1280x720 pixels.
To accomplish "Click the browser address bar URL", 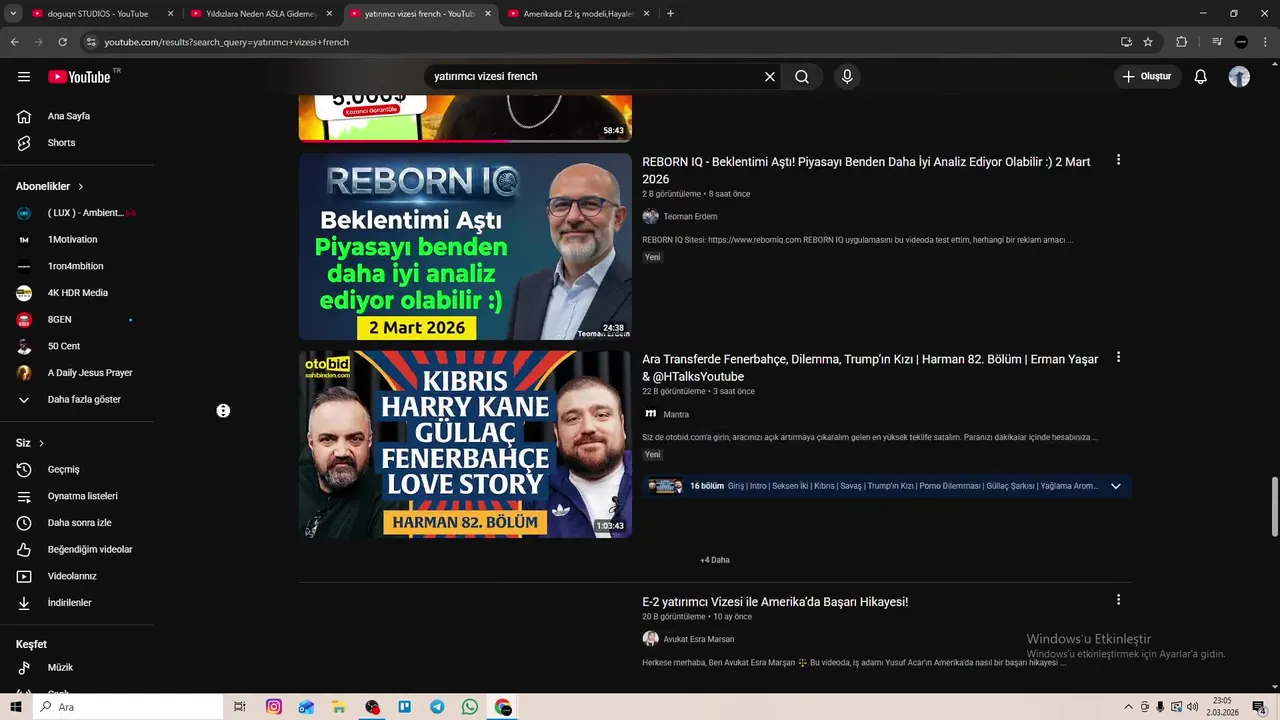I will [227, 42].
